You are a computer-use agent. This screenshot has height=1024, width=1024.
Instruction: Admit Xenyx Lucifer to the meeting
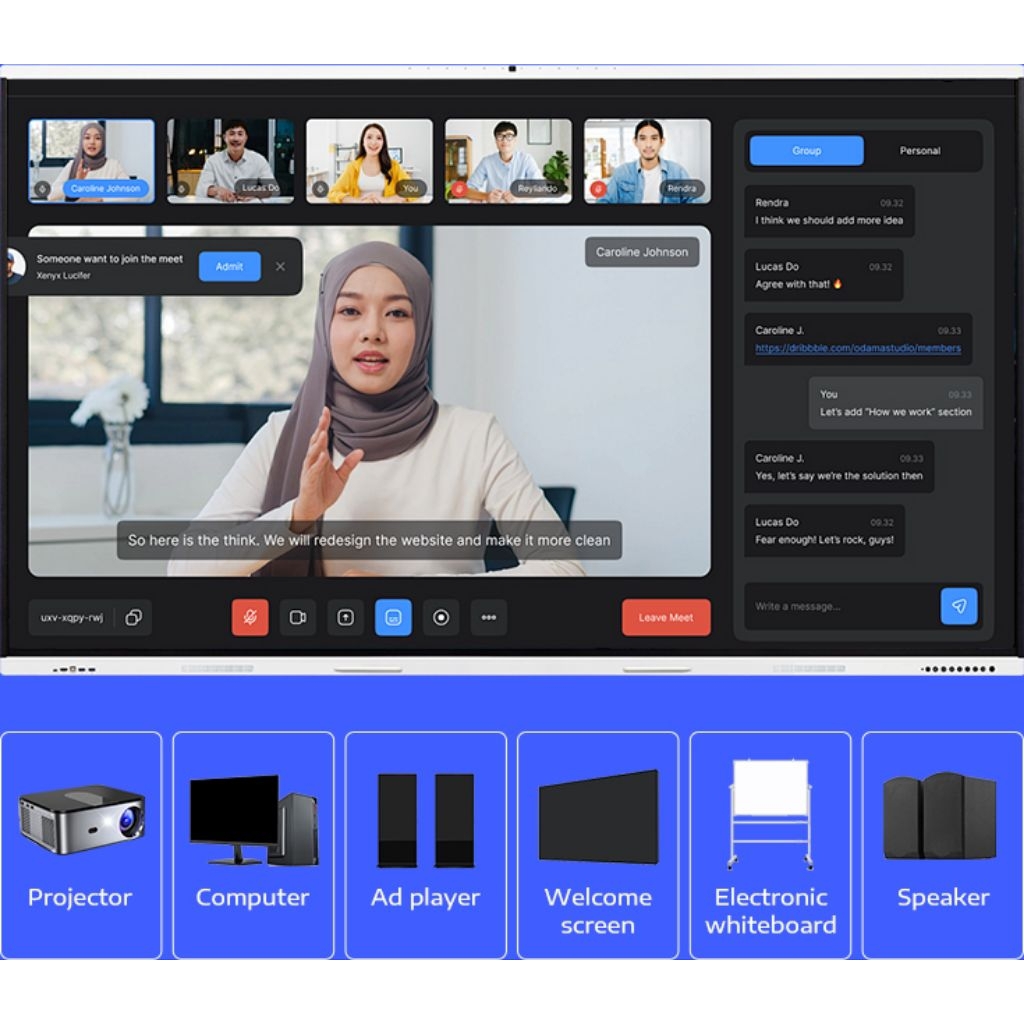click(229, 266)
